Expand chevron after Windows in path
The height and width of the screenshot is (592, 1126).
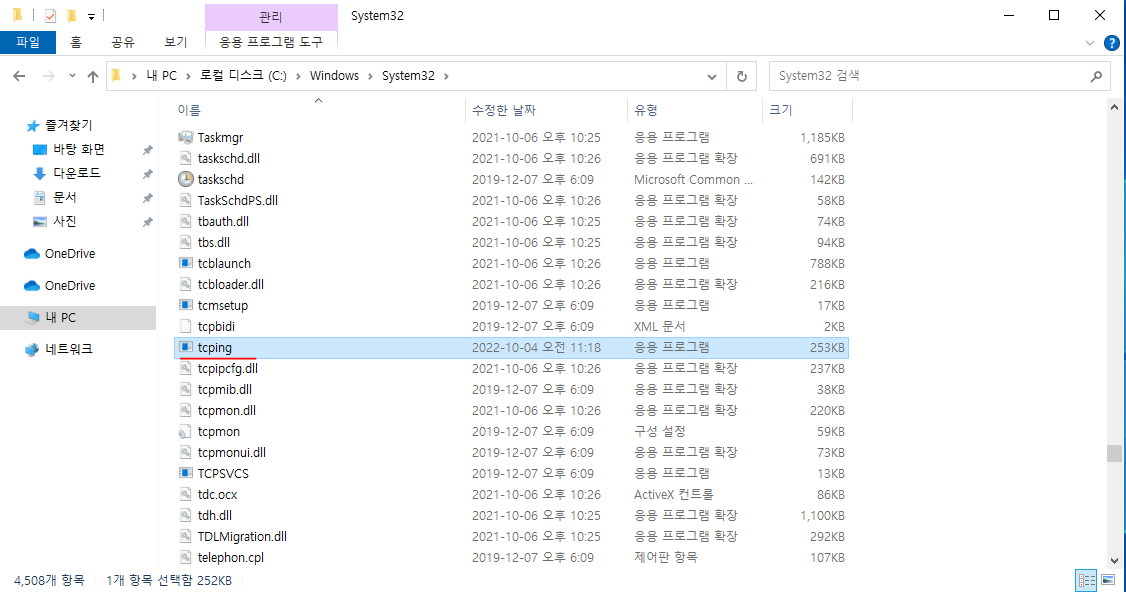[371, 76]
